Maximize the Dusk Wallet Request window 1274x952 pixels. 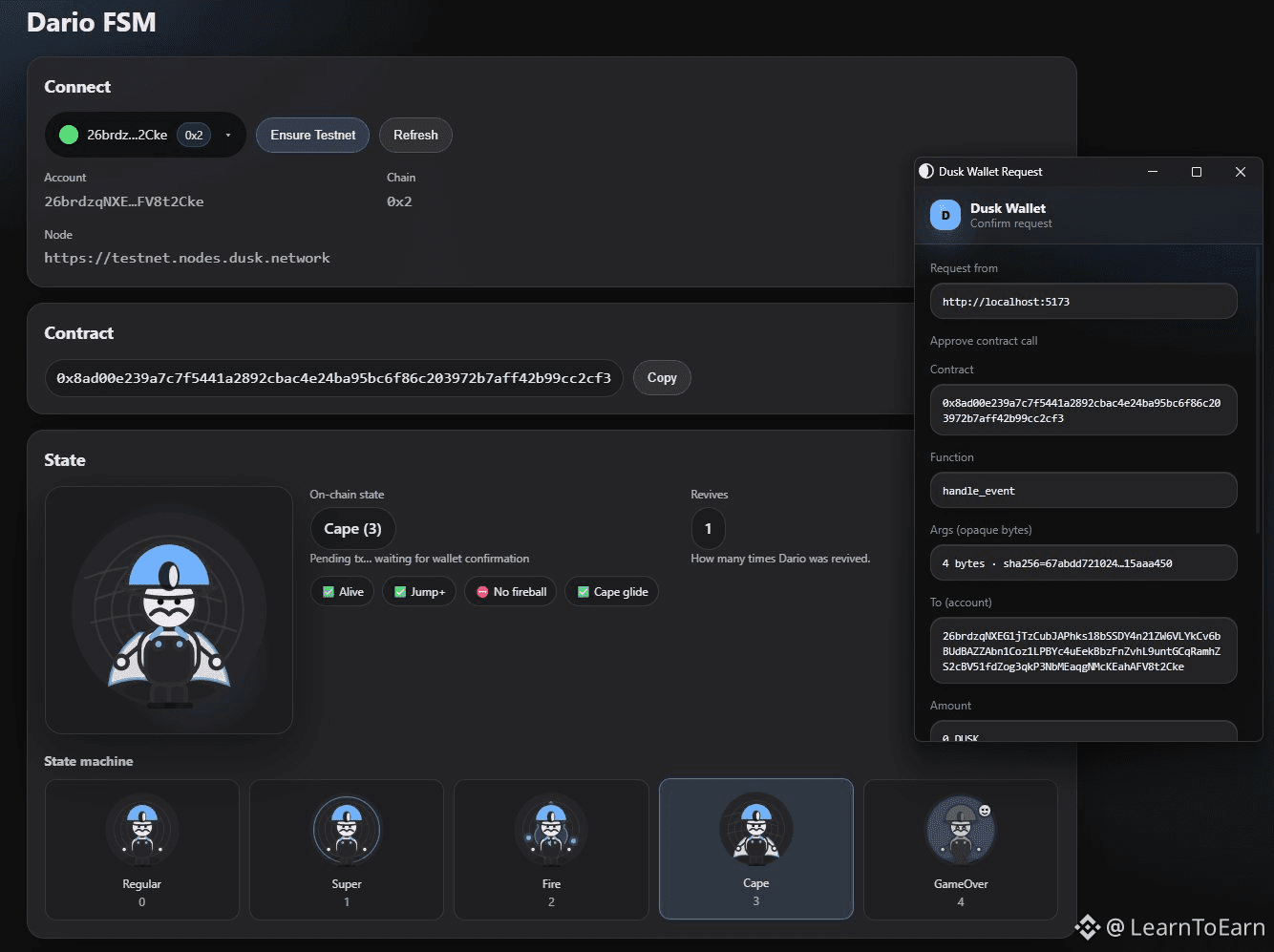[1197, 172]
